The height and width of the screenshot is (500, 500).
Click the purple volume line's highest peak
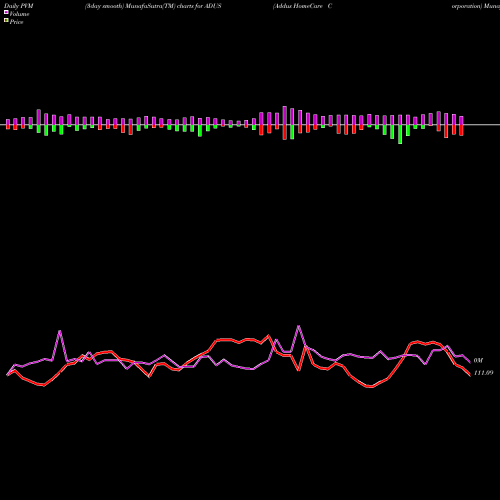point(299,326)
